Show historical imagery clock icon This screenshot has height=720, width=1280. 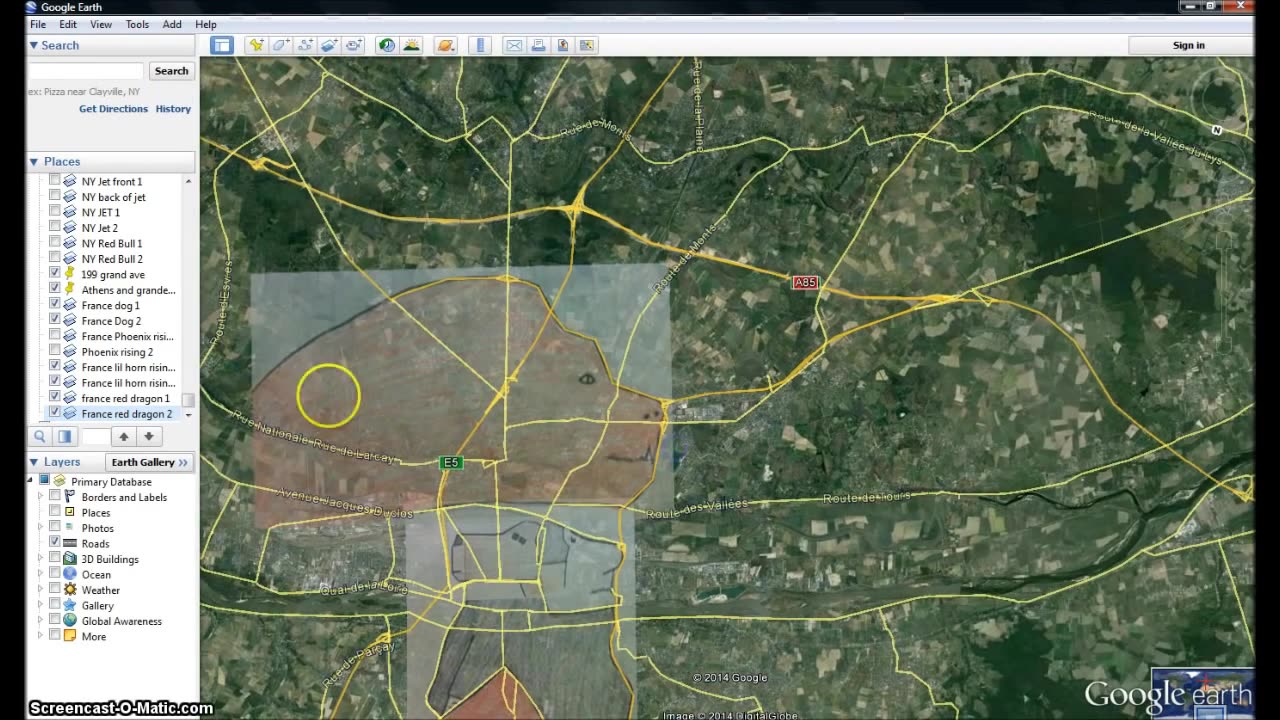(x=386, y=45)
